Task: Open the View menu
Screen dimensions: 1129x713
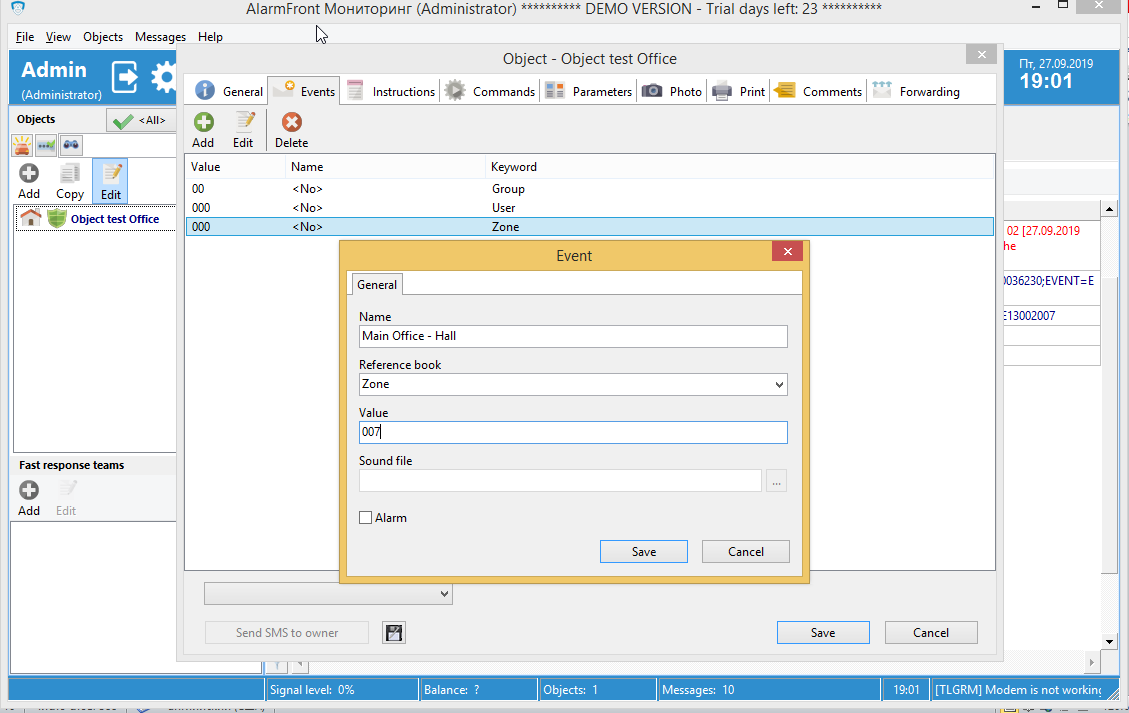Action: (x=58, y=37)
